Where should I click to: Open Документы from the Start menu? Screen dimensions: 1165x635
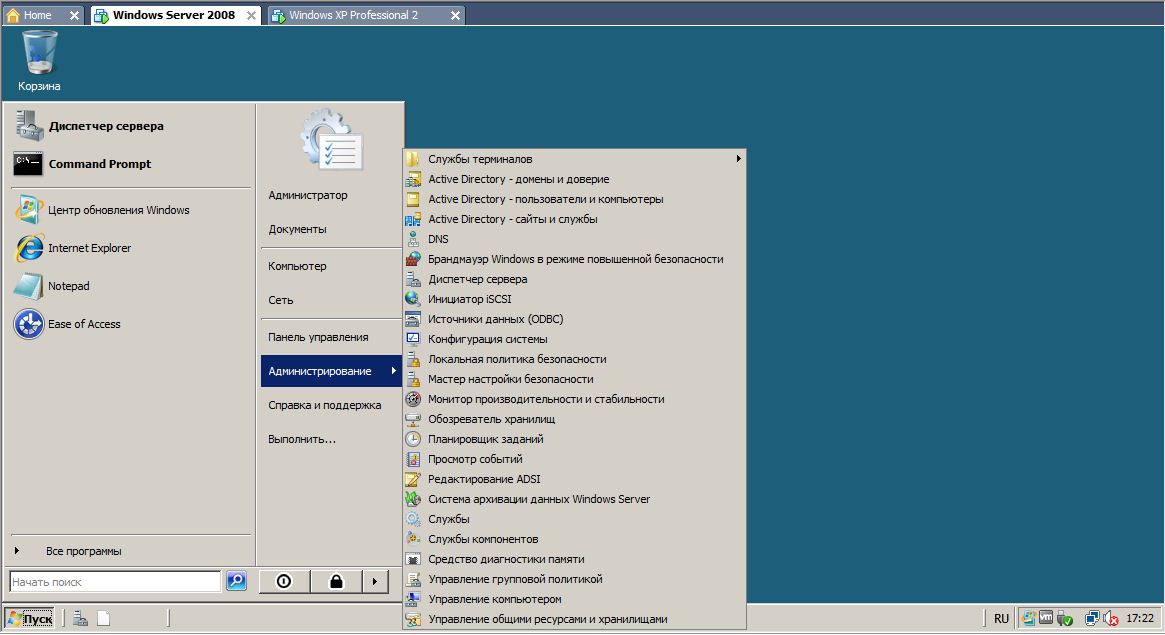click(297, 229)
